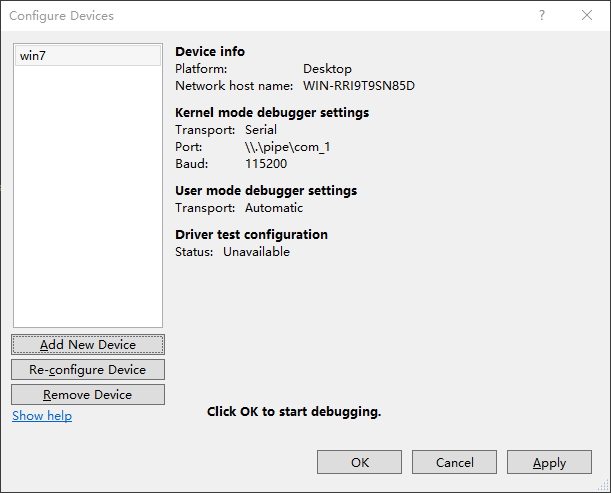Click the baud value 115200
Screen dimensions: 611x493
click(x=266, y=164)
